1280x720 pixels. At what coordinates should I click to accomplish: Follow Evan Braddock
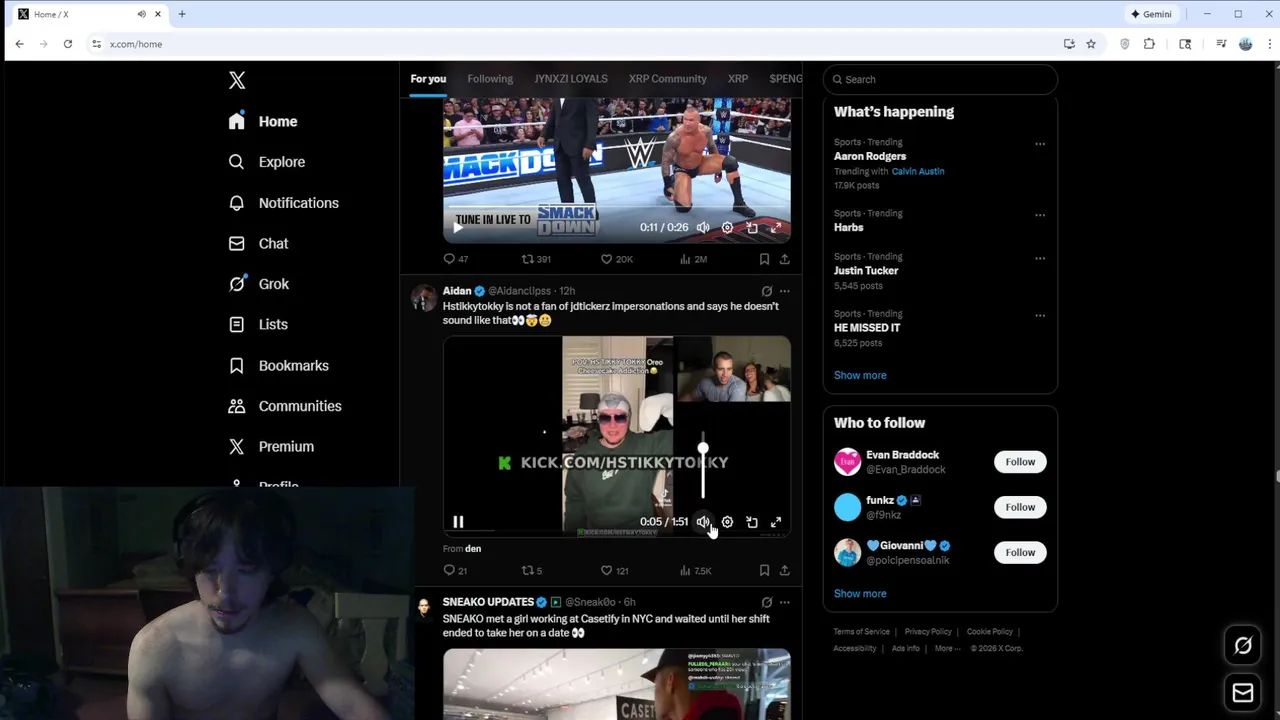[x=1020, y=462]
